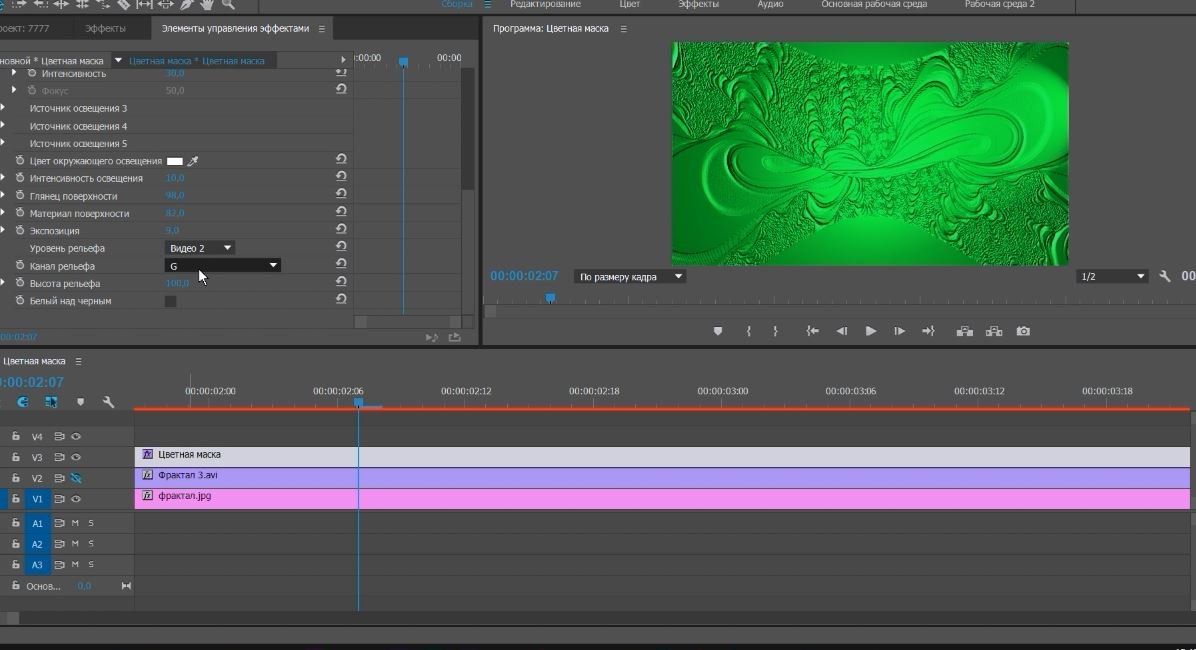Toggle lock on track V3
The image size is (1196, 650).
click(x=16, y=457)
